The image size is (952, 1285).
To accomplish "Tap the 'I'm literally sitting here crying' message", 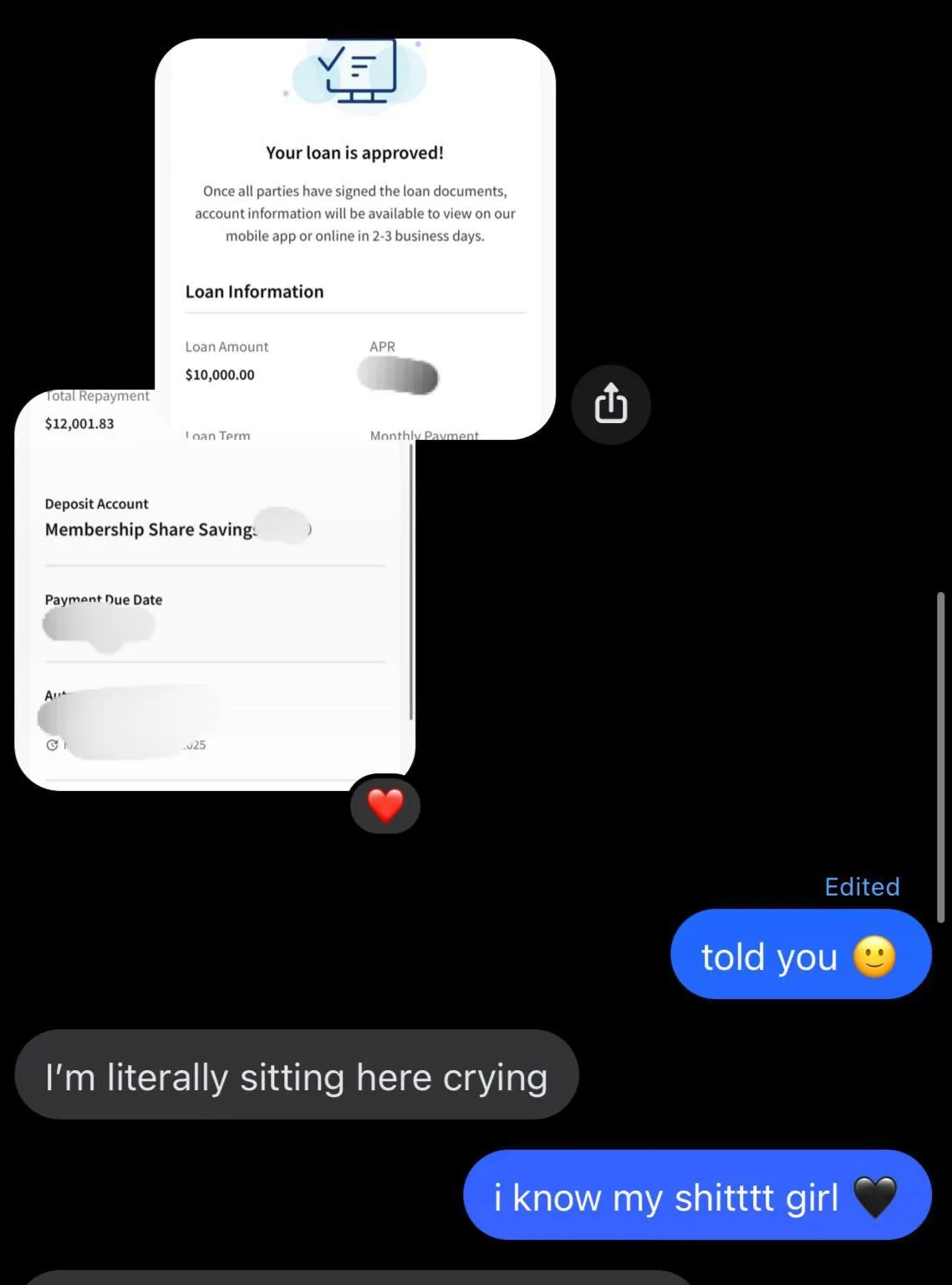I will pyautogui.click(x=297, y=1075).
